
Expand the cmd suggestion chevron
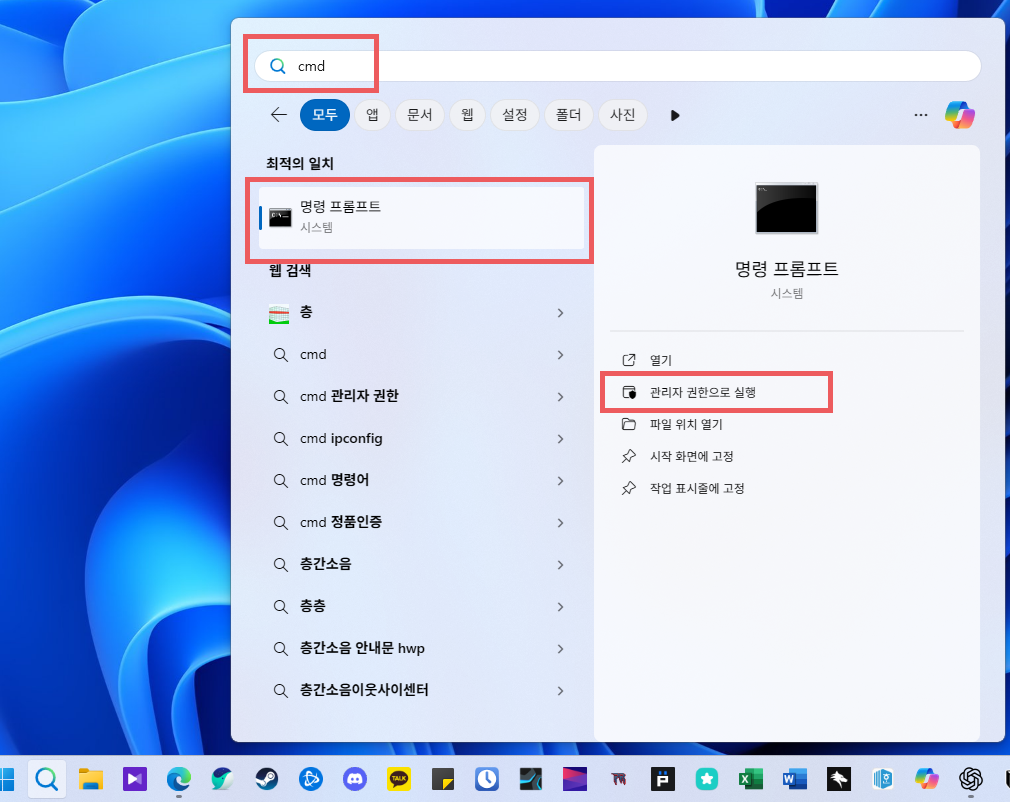(560, 355)
